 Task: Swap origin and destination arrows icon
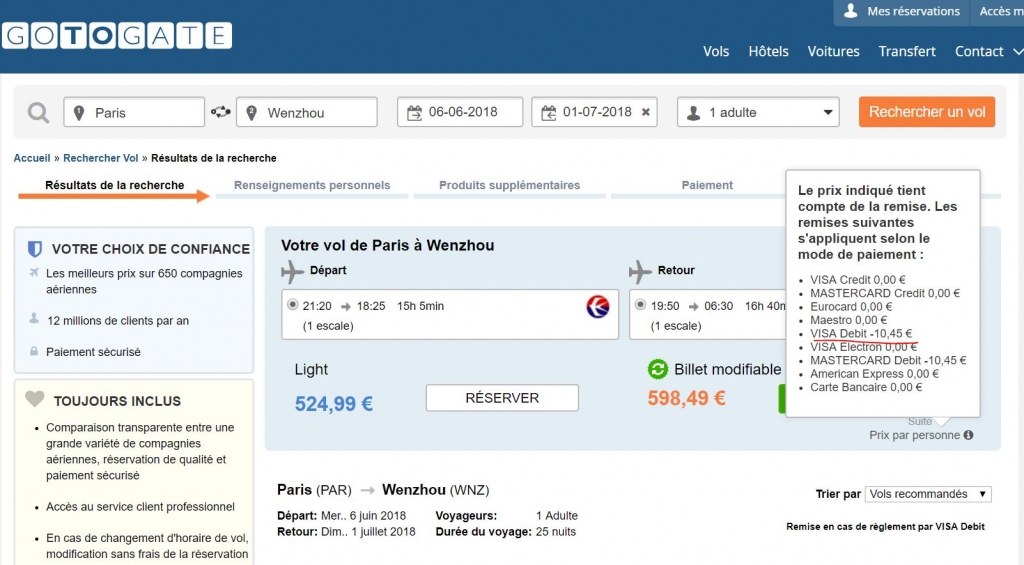click(x=221, y=112)
